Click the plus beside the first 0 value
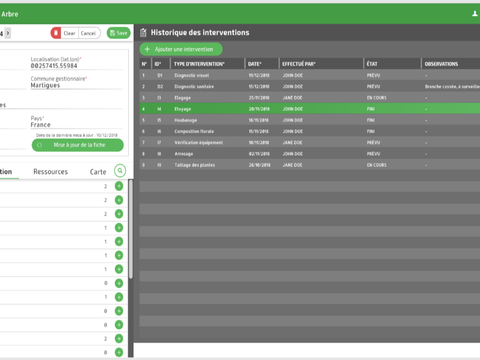480x360 pixels. (x=119, y=283)
